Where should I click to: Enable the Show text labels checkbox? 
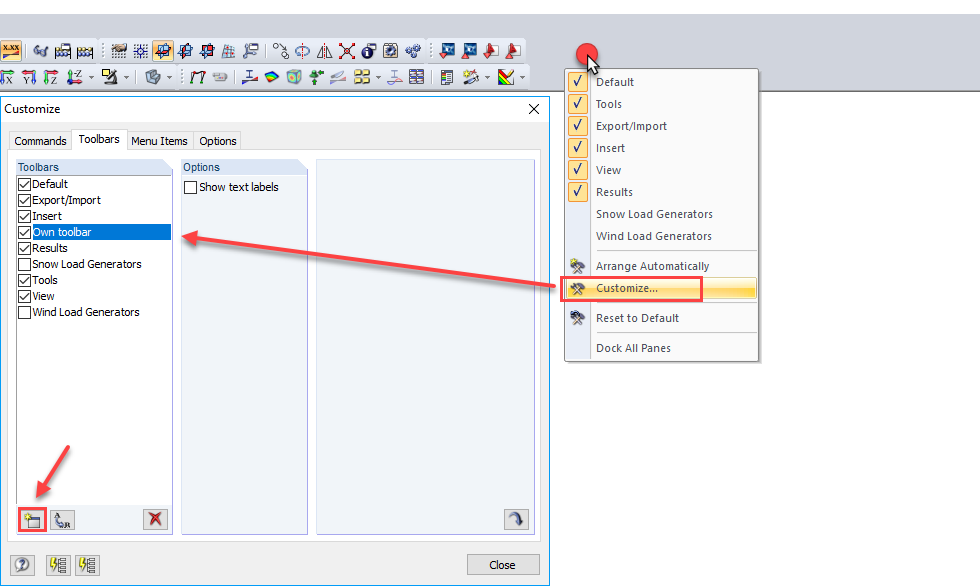coord(190,187)
